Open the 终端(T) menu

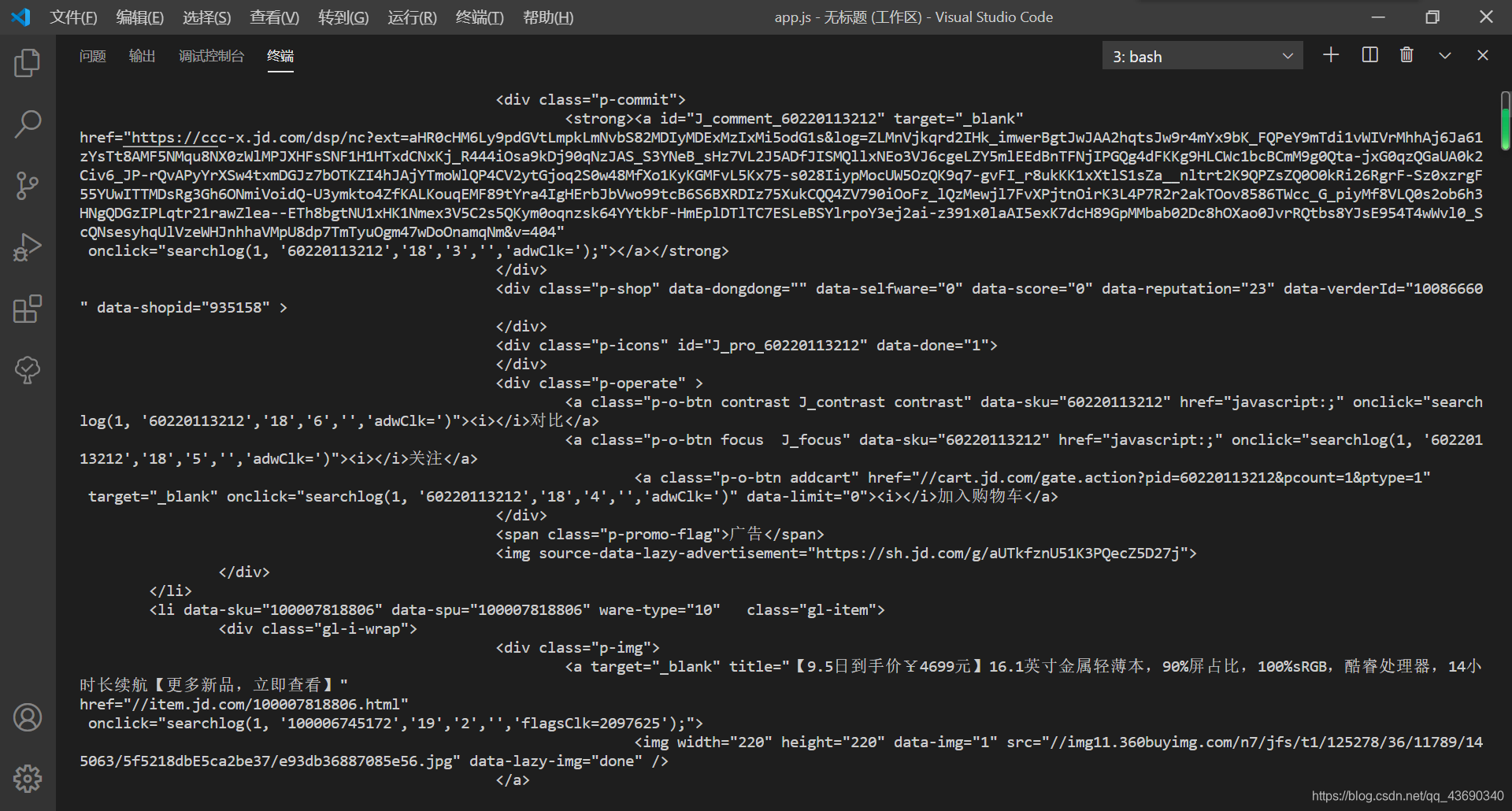[480, 17]
